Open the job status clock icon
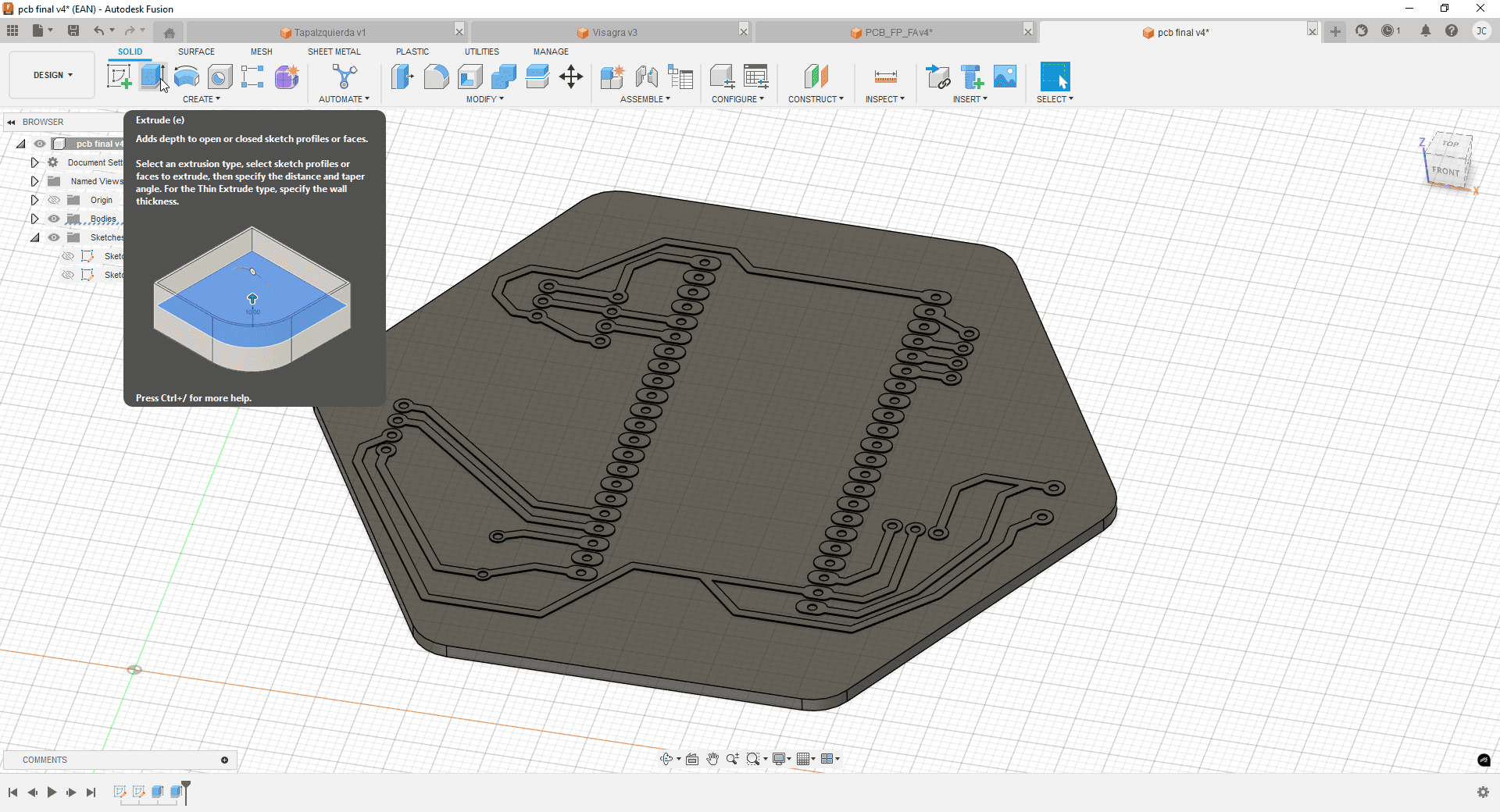This screenshot has width=1500, height=812. click(1388, 30)
